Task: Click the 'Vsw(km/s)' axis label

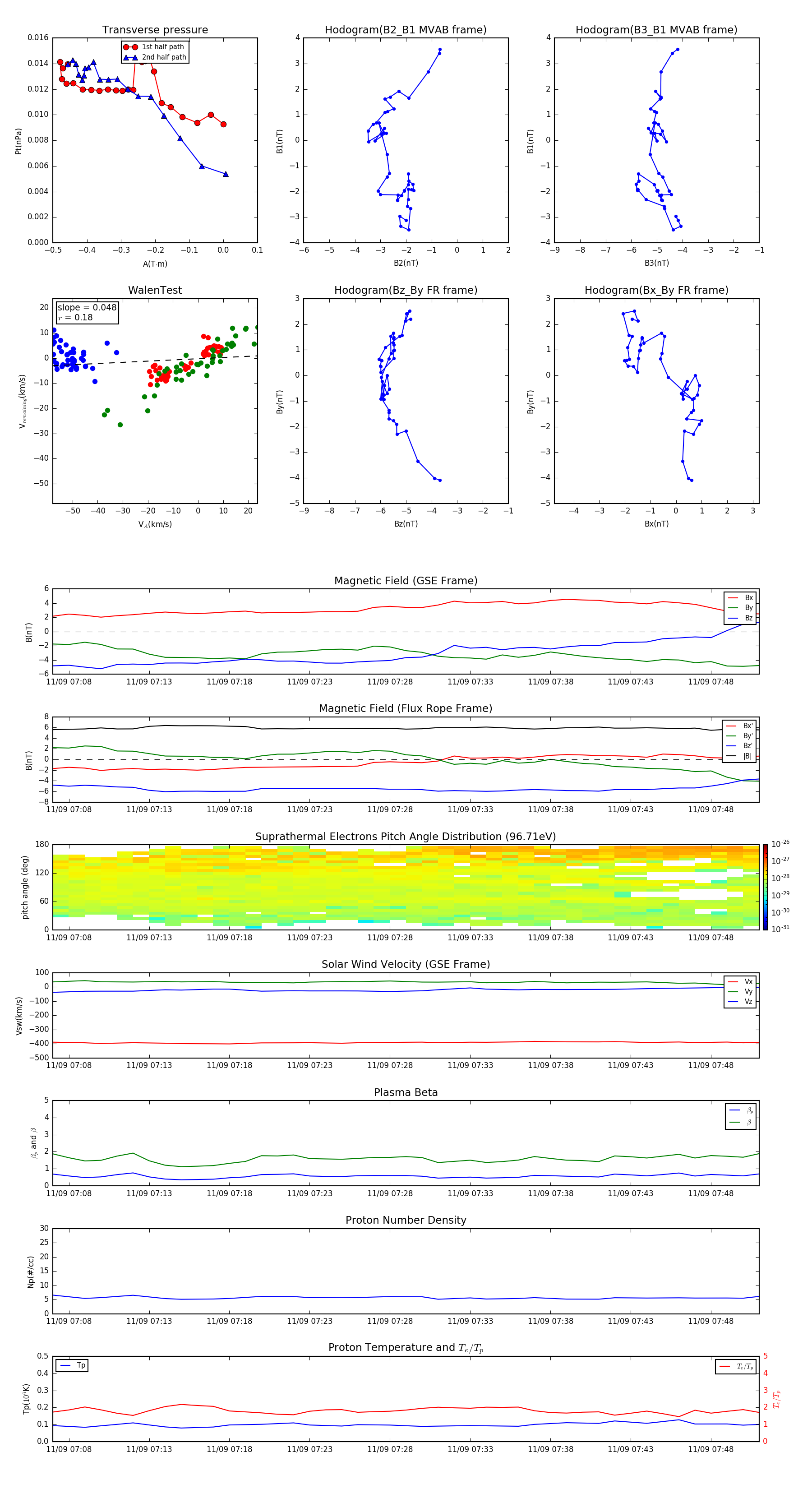Action: [x=19, y=1016]
